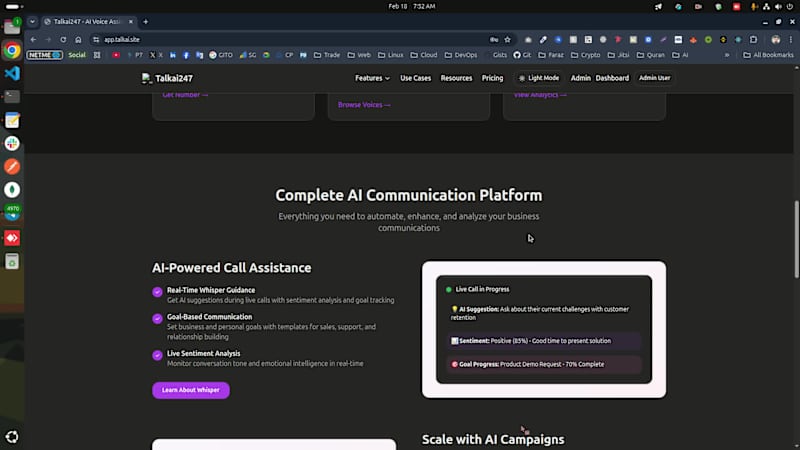Click the Talkai247 logo
Image resolution: width=800 pixels, height=450 pixels.
[167, 78]
